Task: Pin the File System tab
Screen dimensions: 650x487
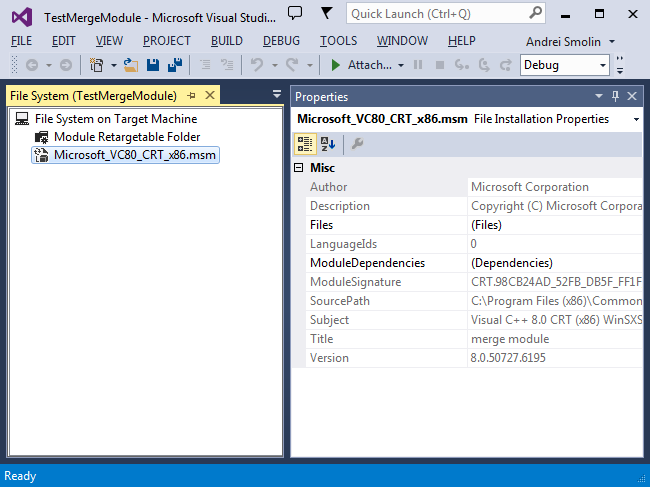Action: (x=191, y=96)
